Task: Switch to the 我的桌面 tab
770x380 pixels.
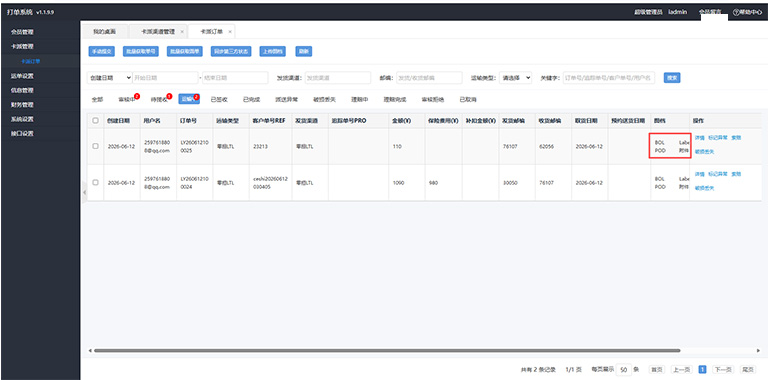Action: (105, 31)
